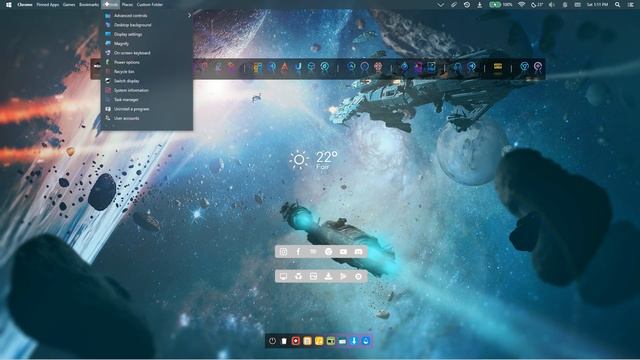The width and height of the screenshot is (640, 360).
Task: Open Facebook from the social launcher bar
Action: pos(298,252)
